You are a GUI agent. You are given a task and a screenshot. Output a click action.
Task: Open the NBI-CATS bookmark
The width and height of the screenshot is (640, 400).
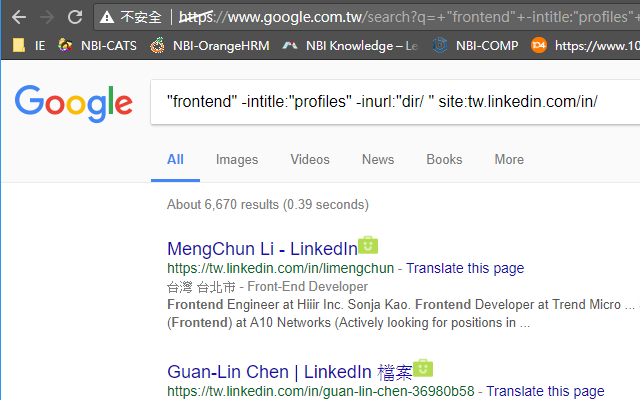[97, 45]
